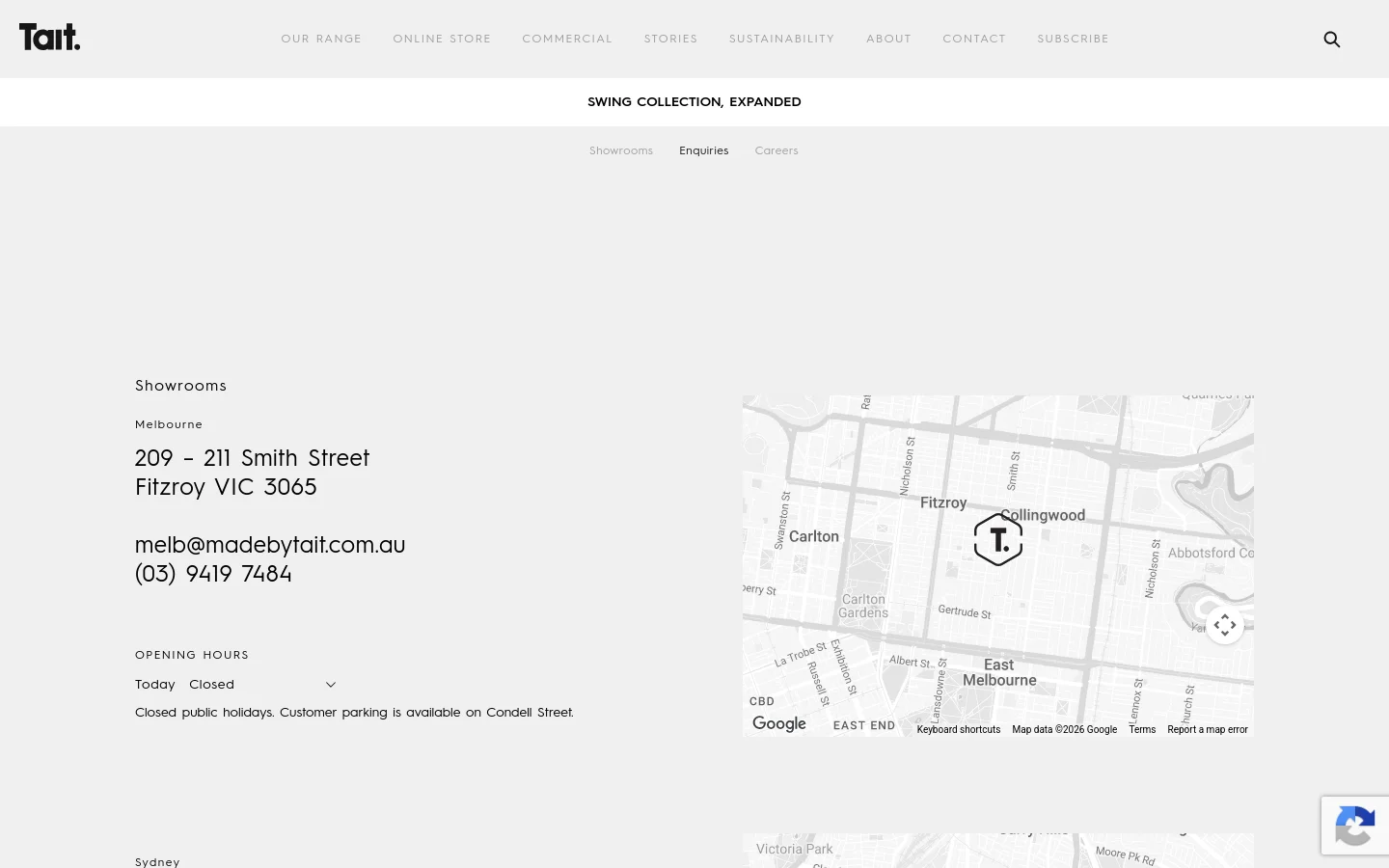
Task: Select the About menu item
Action: coord(888,39)
